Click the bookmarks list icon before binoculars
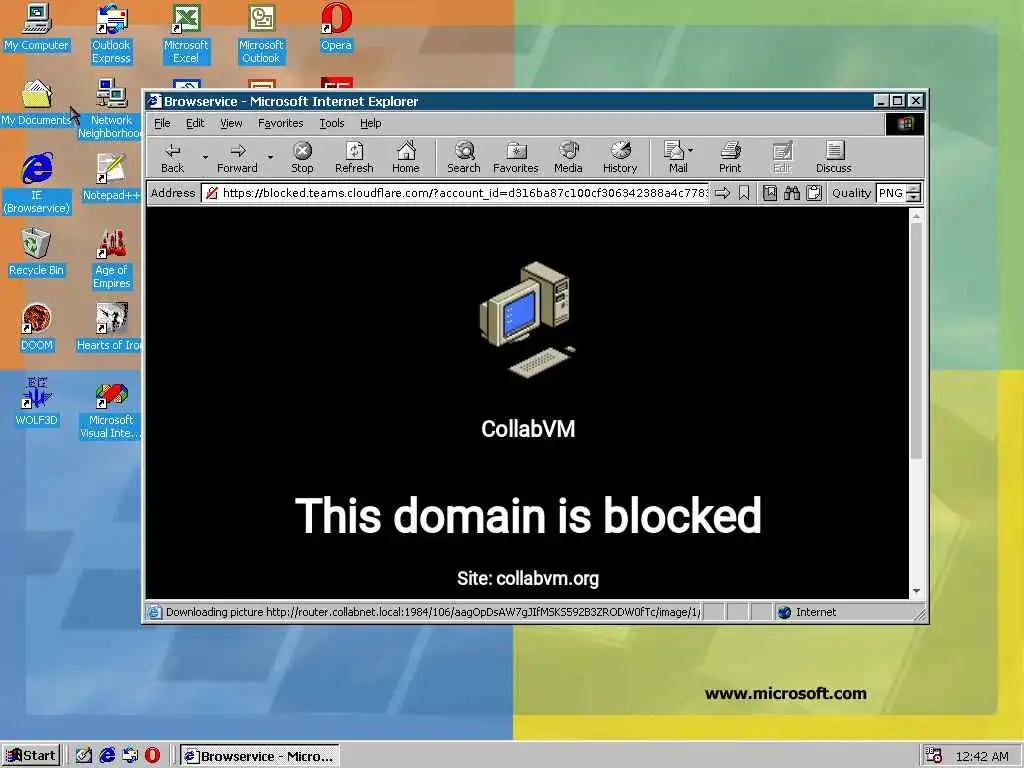 pos(770,193)
